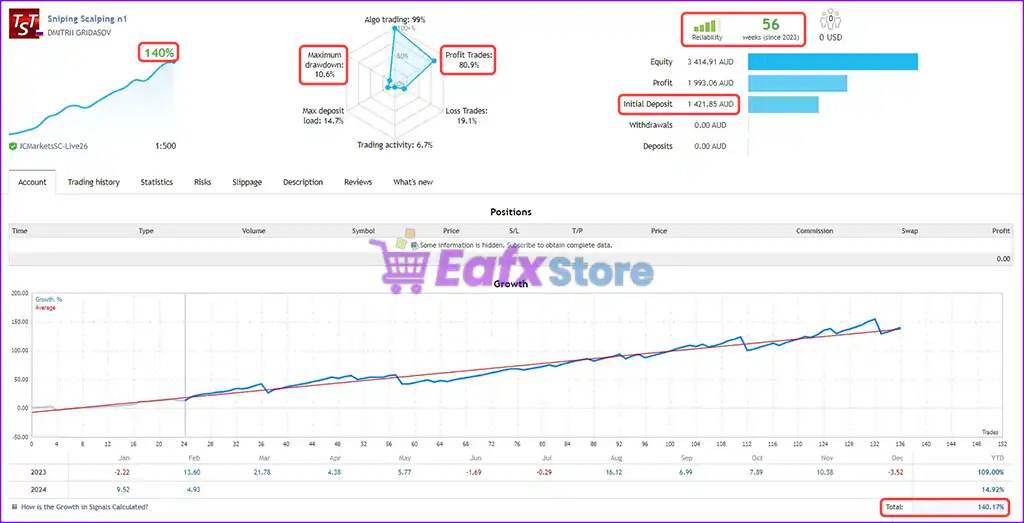
Task: Open 'How is the Growth in Signals Calculated?' link
Action: pyautogui.click(x=84, y=507)
